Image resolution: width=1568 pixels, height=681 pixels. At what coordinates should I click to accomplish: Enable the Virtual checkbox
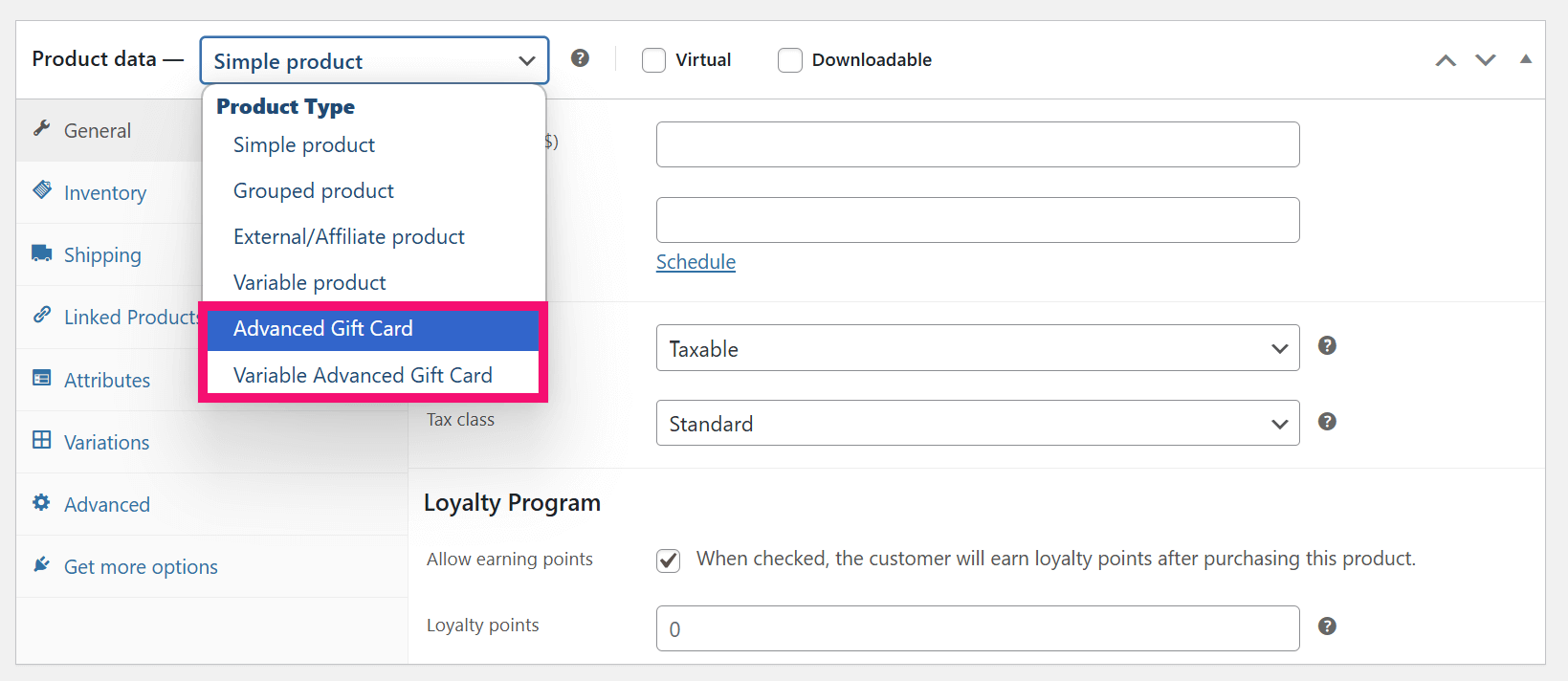(x=653, y=60)
